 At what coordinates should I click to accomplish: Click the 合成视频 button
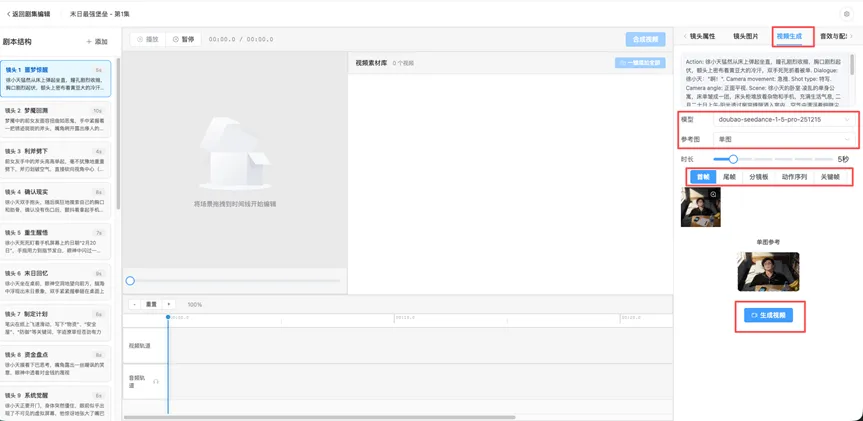pyautogui.click(x=645, y=39)
